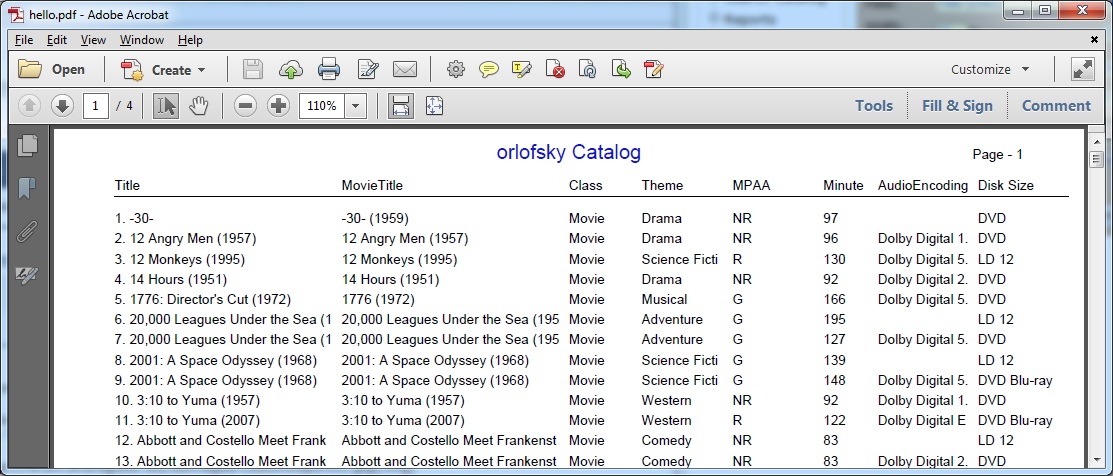Viewport: 1113px width, 476px height.
Task: Open the Page Thumbnails side panel
Action: (x=27, y=145)
